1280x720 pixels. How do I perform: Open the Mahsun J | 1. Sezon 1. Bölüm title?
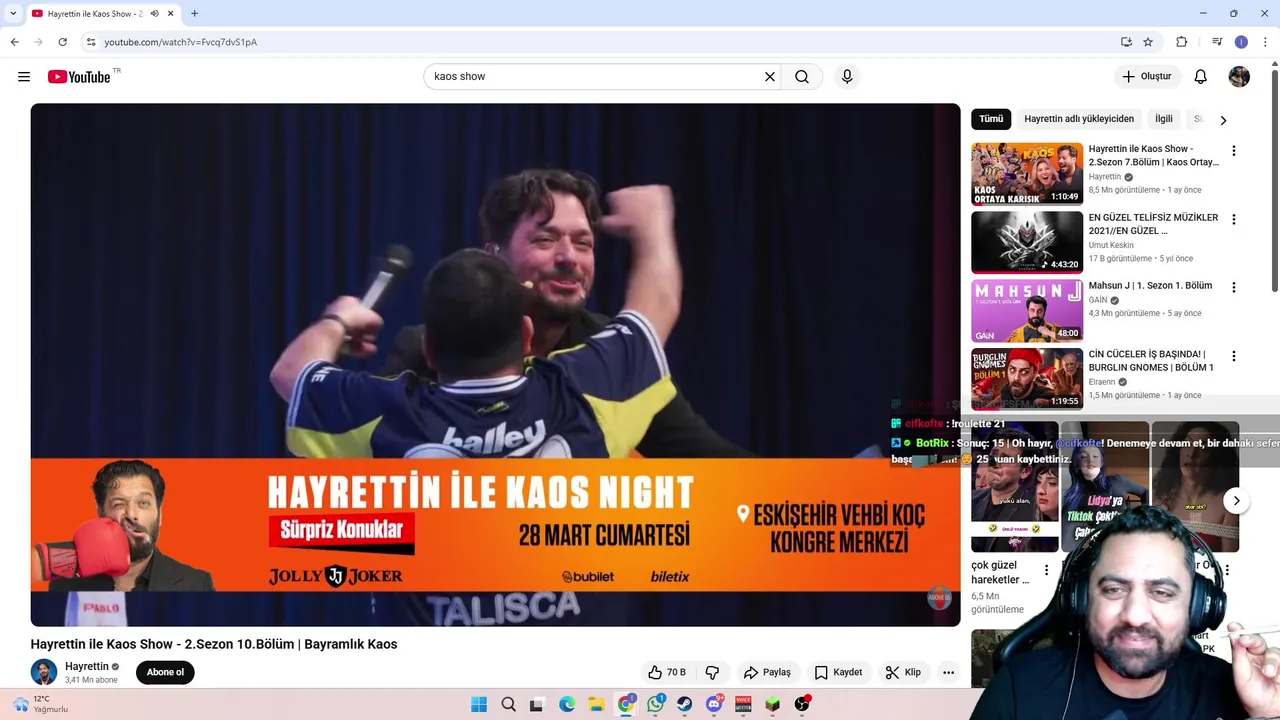pos(1150,286)
